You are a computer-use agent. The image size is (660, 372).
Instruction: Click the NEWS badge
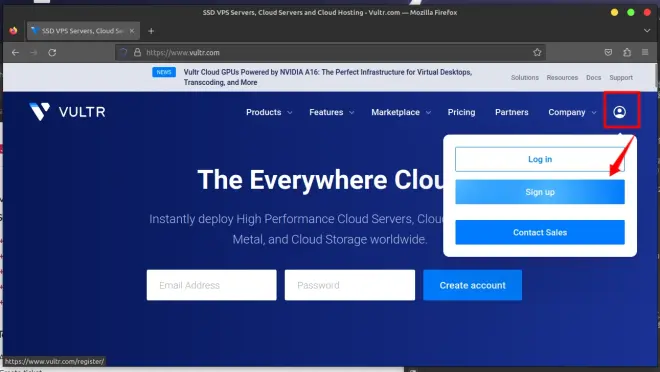tap(164, 72)
